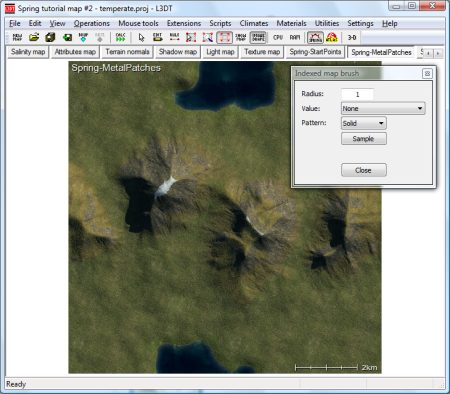Click the Sample button in the brush dialog
The height and width of the screenshot is (394, 450).
click(364, 139)
